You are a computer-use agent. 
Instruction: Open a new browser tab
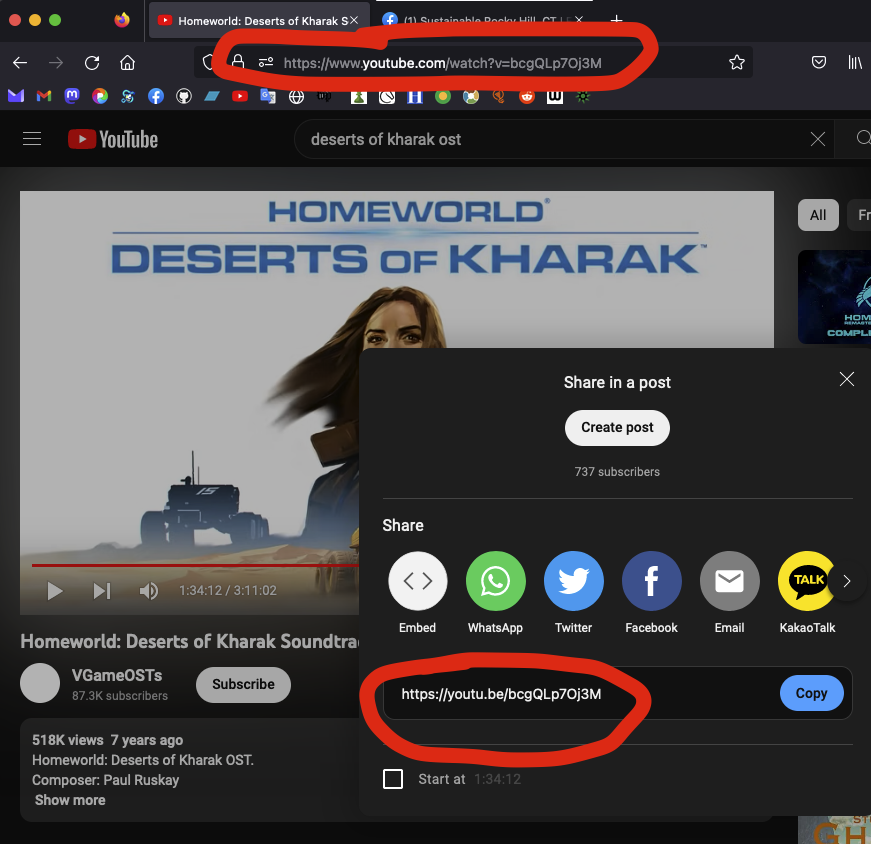616,21
